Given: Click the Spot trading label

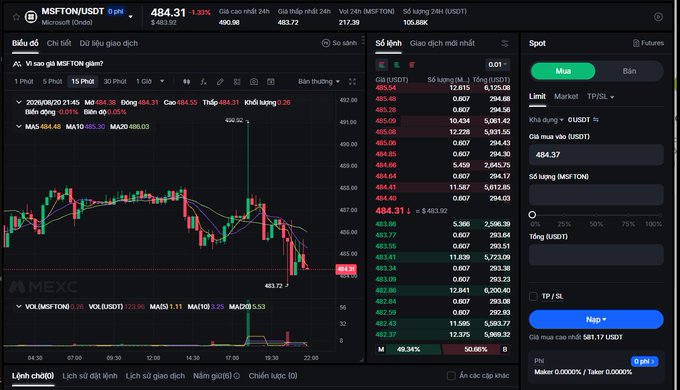Looking at the screenshot, I should (537, 43).
